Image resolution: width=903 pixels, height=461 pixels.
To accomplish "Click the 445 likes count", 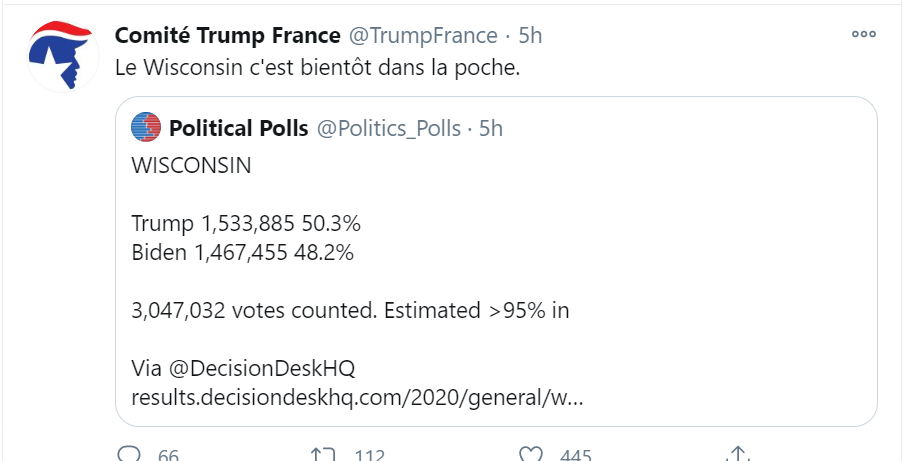I will [576, 456].
